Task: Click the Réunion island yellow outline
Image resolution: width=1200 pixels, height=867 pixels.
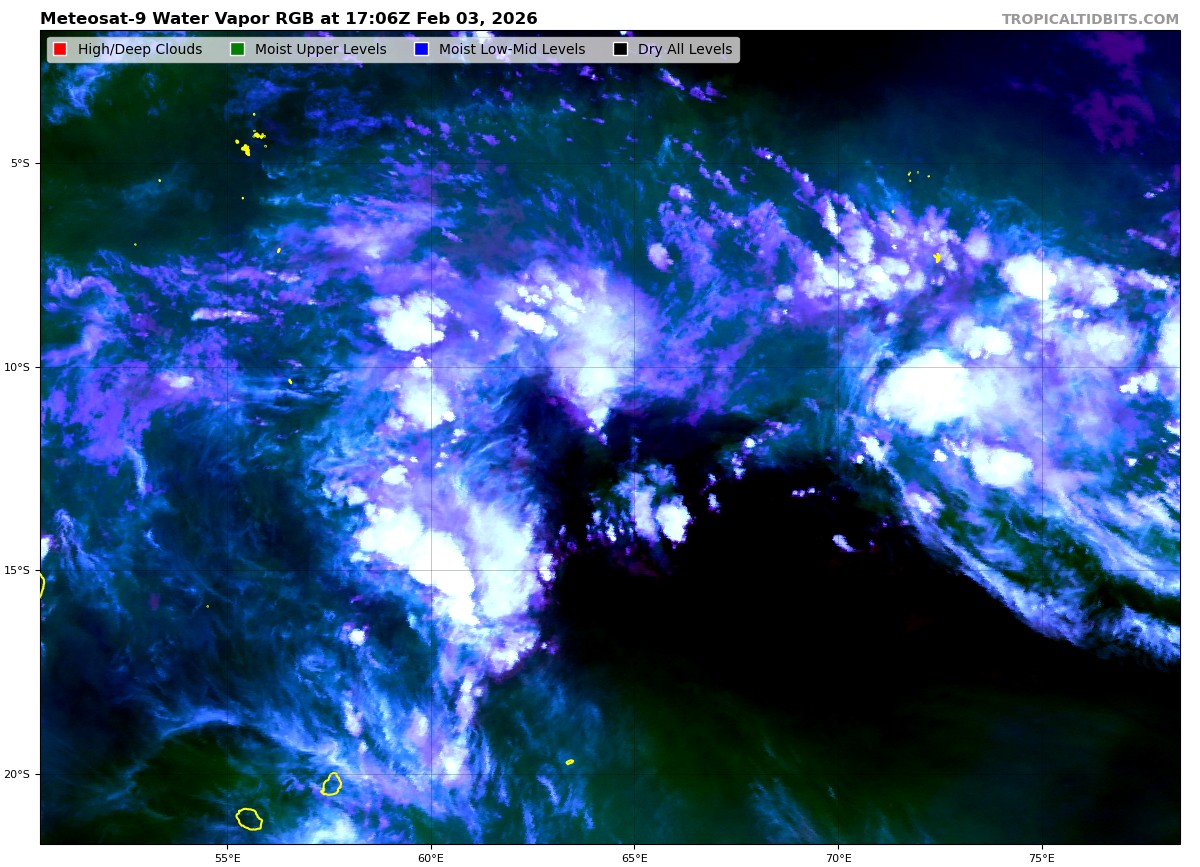Action: click(x=249, y=819)
